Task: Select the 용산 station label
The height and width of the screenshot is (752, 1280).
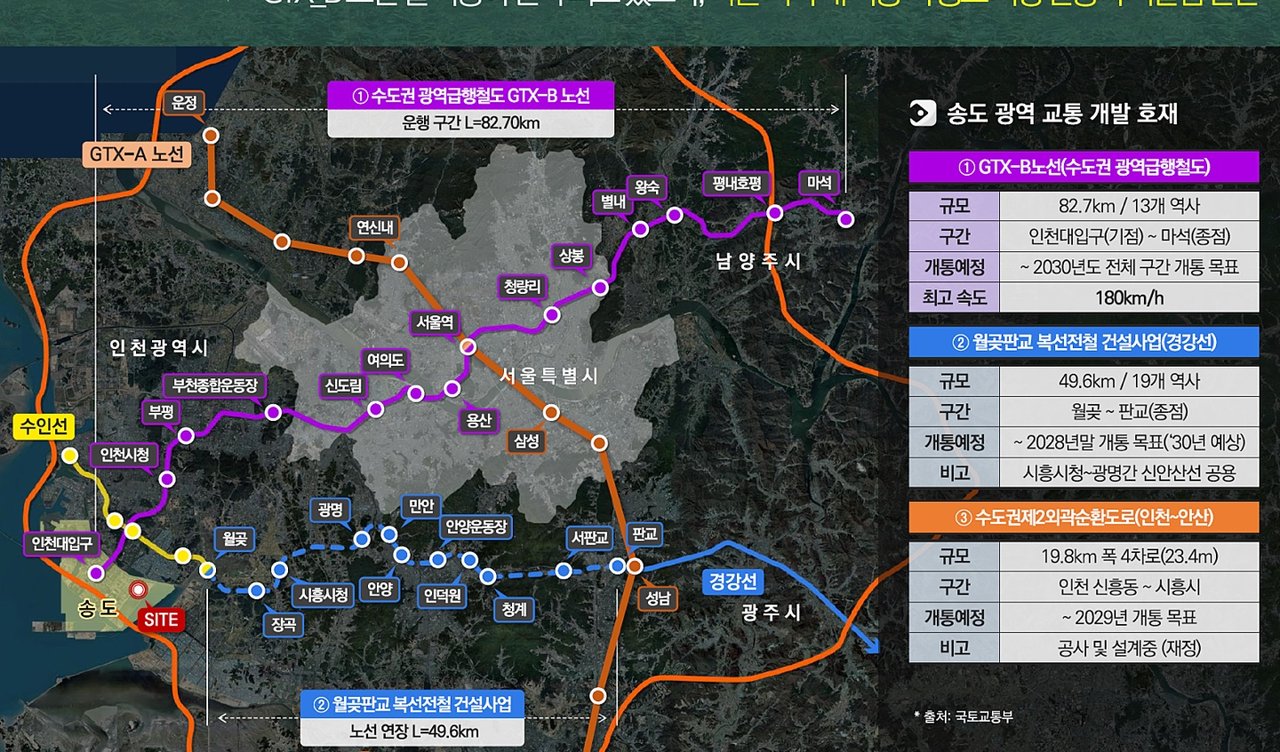Action: [477, 421]
